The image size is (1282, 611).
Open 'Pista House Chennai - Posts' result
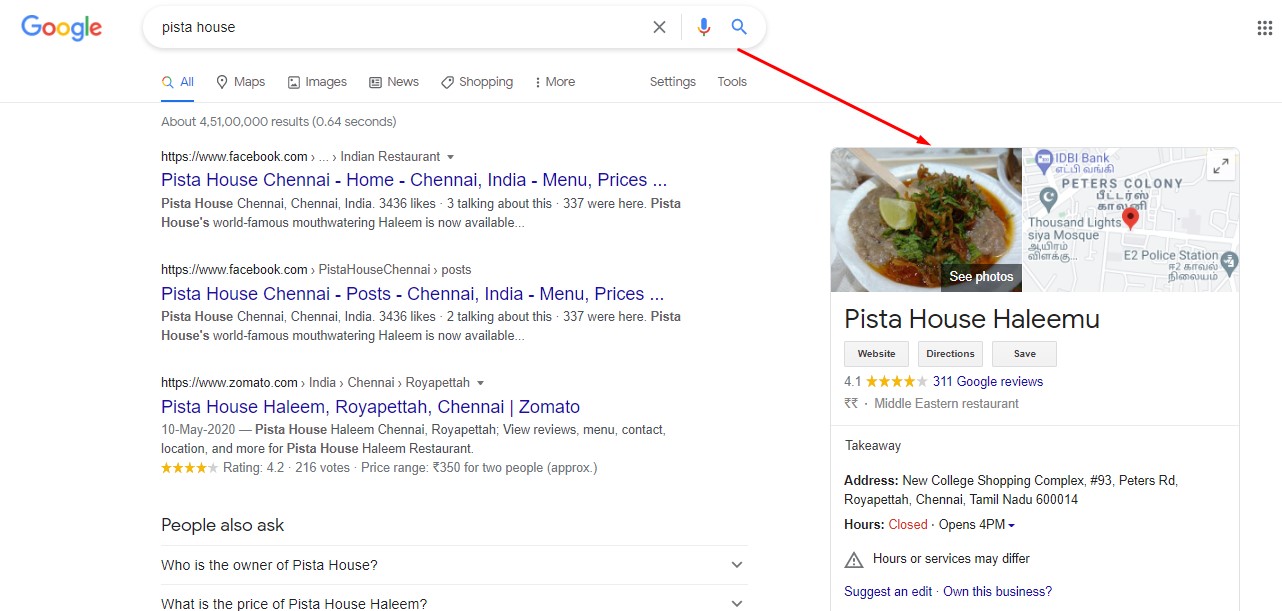pos(412,294)
